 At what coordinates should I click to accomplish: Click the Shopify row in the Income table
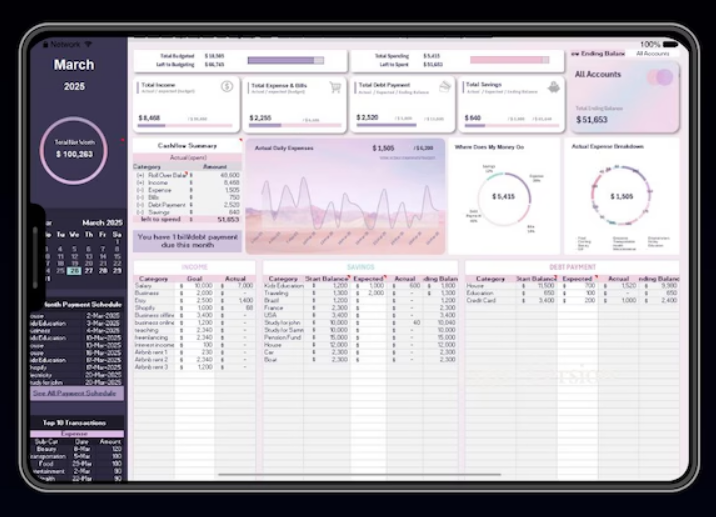195,308
